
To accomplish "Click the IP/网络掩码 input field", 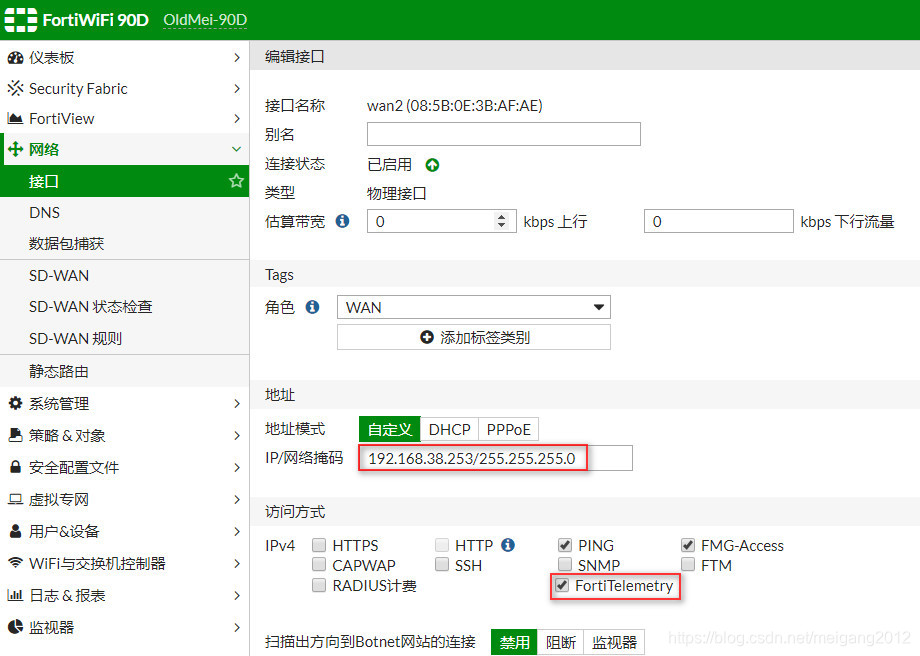I will pyautogui.click(x=496, y=458).
